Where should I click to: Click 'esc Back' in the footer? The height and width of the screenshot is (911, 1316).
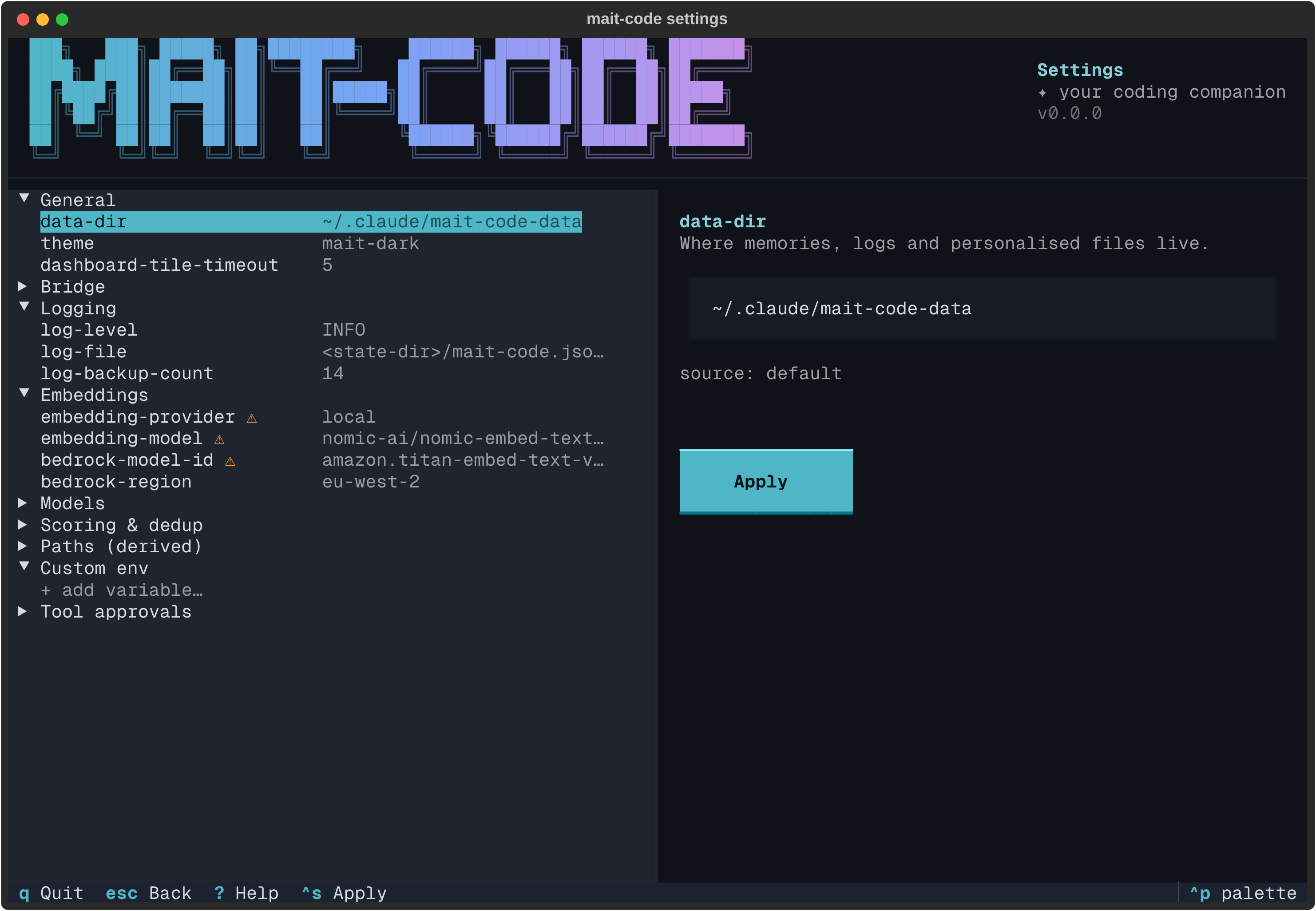point(148,893)
